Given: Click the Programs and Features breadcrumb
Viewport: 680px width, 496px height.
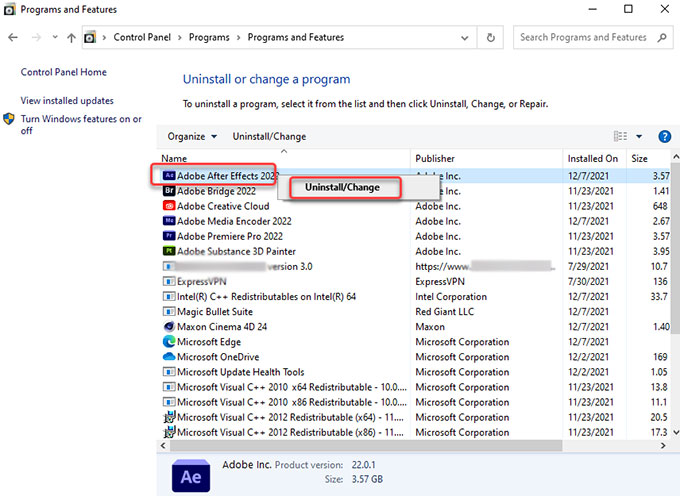Looking at the screenshot, I should pos(296,37).
